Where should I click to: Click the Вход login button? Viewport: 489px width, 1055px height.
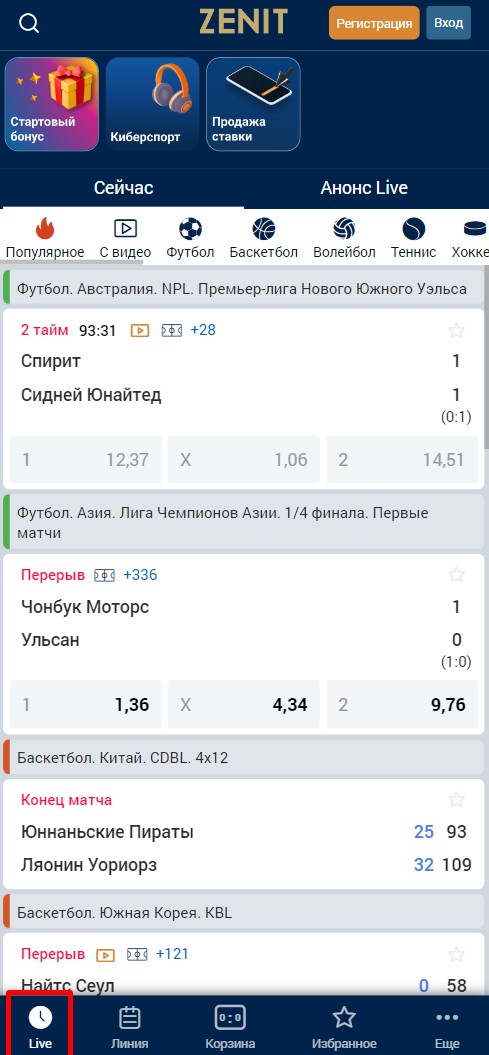coord(449,23)
